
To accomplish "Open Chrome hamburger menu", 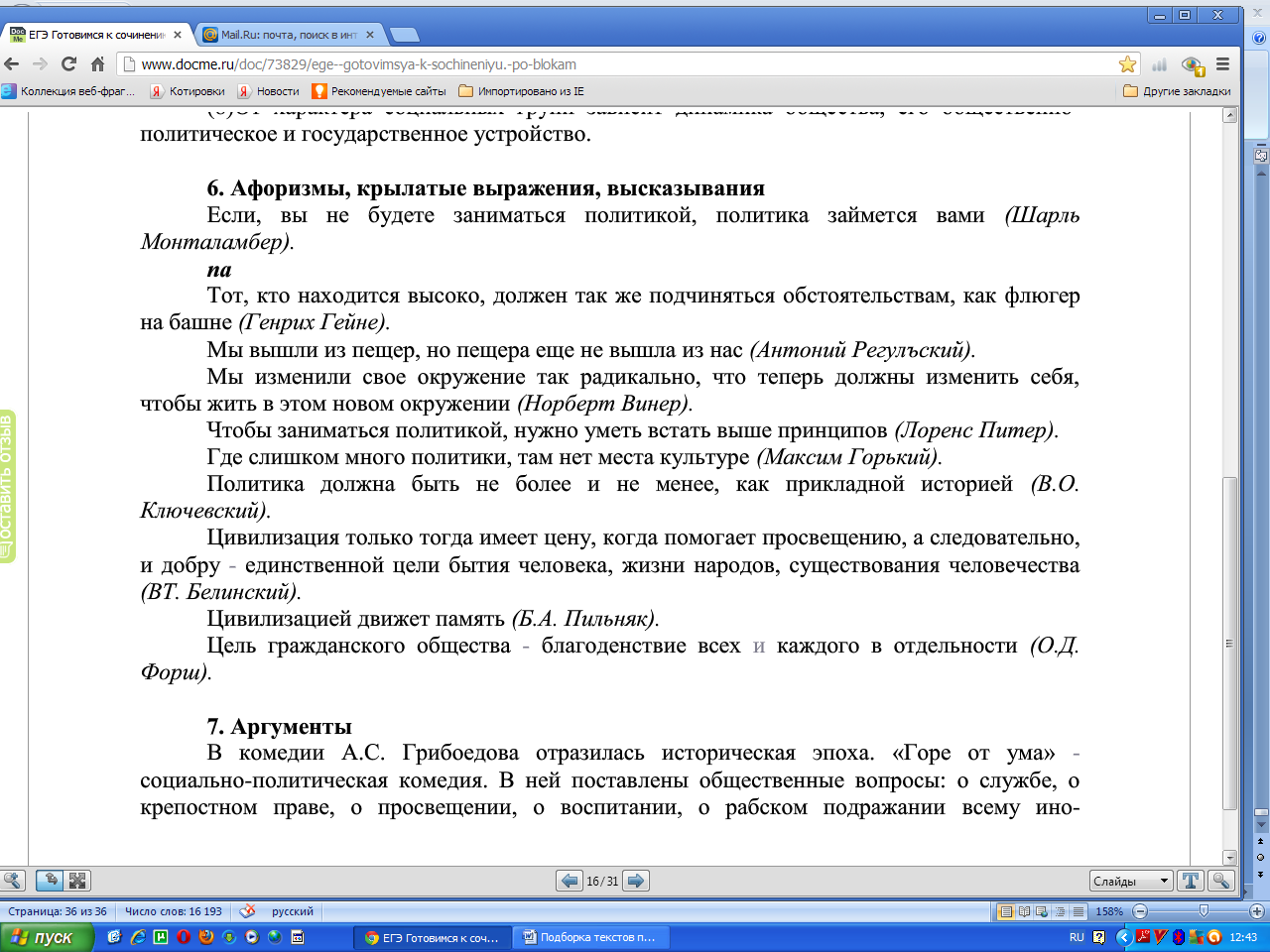I will pos(1222,64).
